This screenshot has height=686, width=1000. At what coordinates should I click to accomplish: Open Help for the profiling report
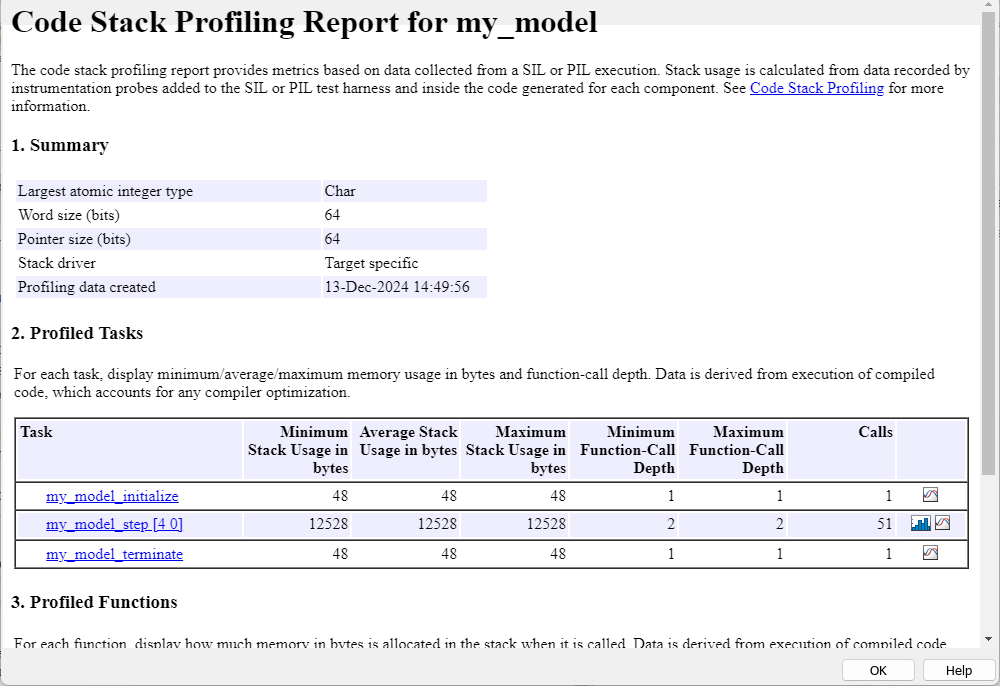coord(957,670)
